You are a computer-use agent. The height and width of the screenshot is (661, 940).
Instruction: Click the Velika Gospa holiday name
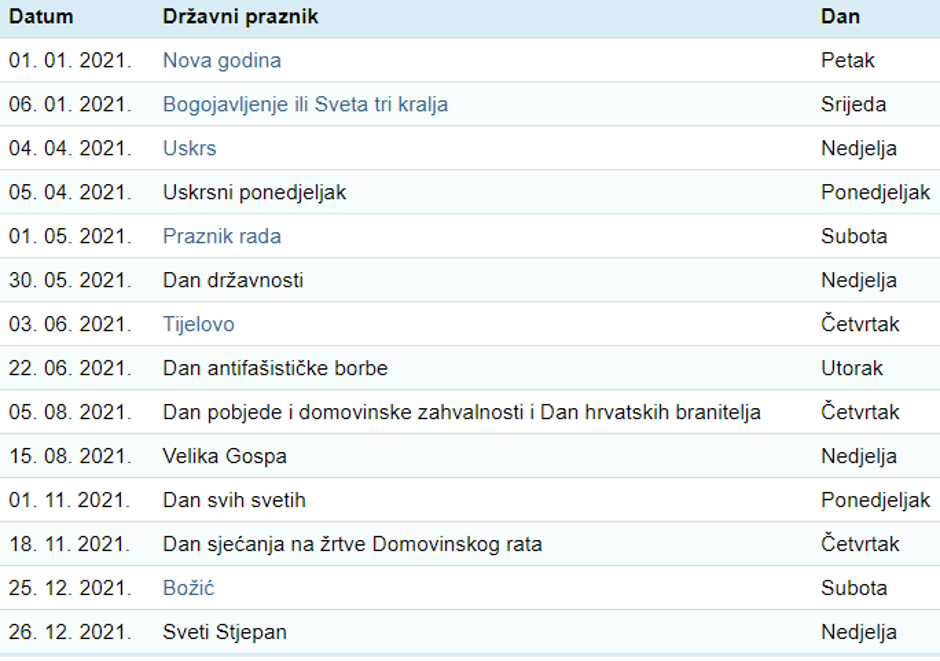225,456
